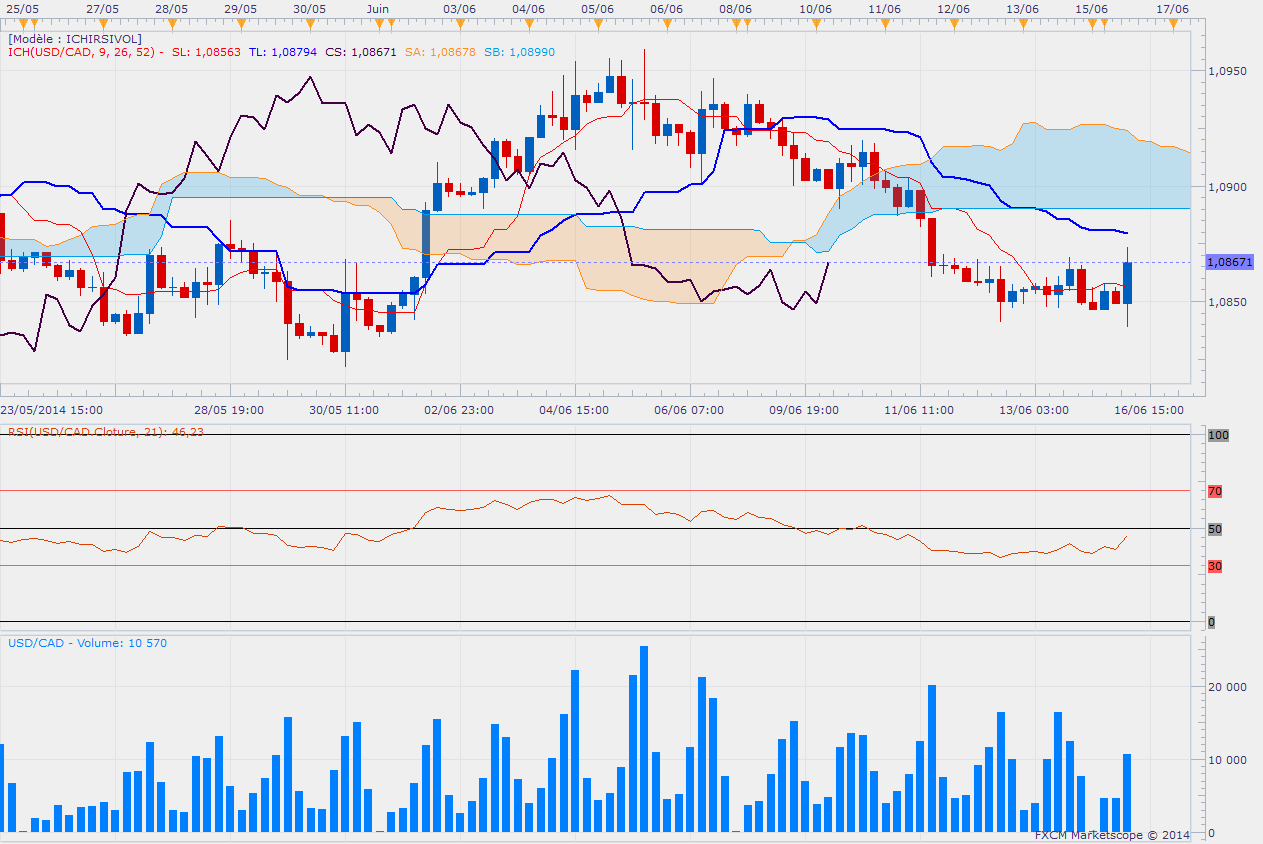Click the "04/06 15:00" time axis label
Viewport: 1263px width, 844px height.
pos(574,410)
